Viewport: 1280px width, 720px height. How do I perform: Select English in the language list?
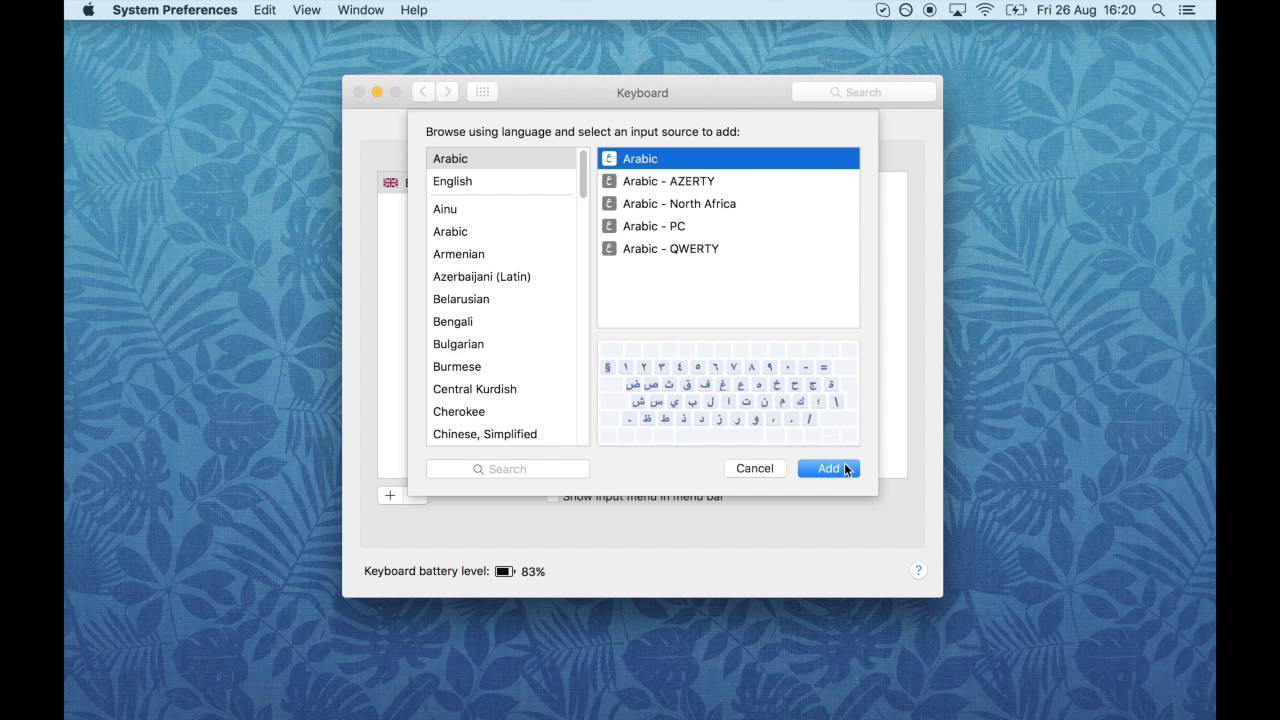(x=502, y=181)
